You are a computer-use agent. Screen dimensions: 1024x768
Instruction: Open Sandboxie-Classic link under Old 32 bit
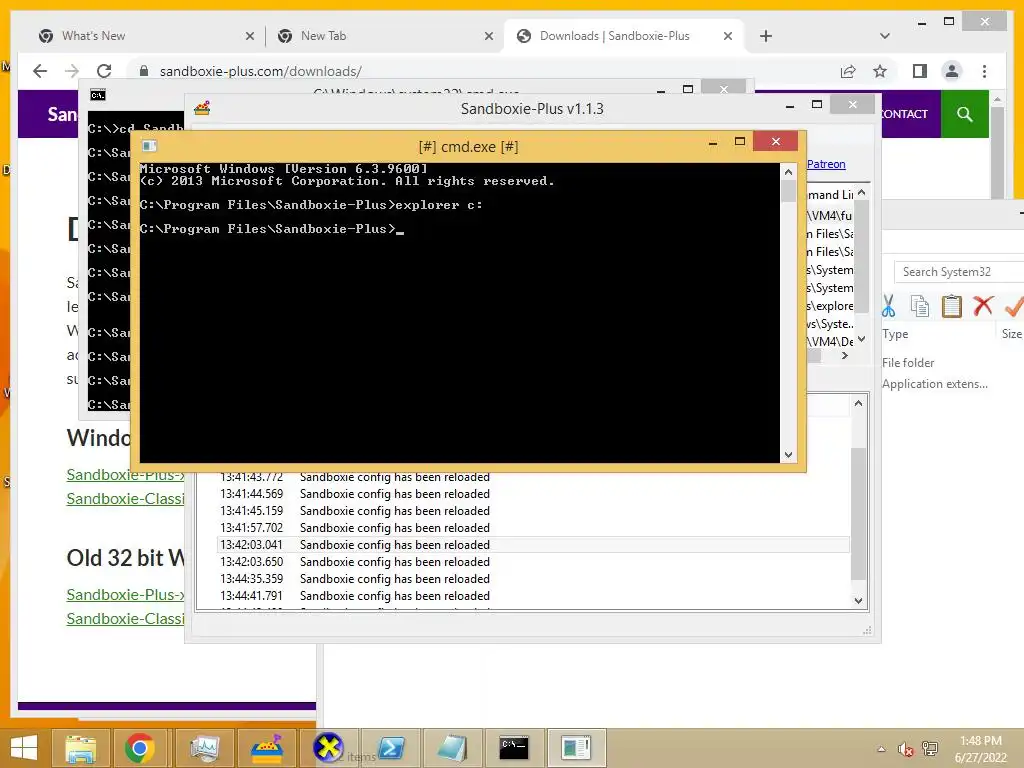point(125,618)
